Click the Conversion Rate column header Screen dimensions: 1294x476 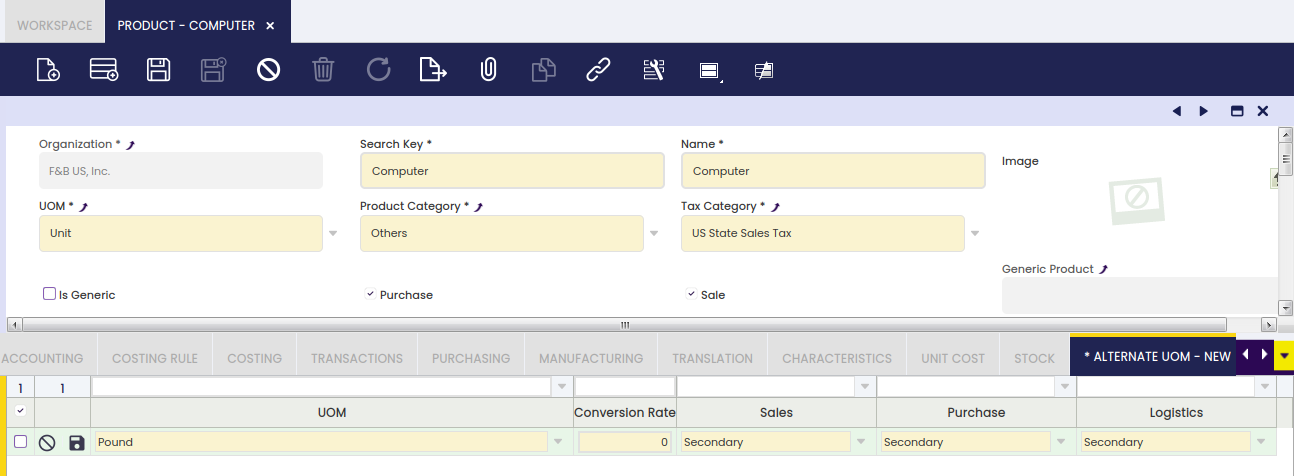(x=625, y=412)
